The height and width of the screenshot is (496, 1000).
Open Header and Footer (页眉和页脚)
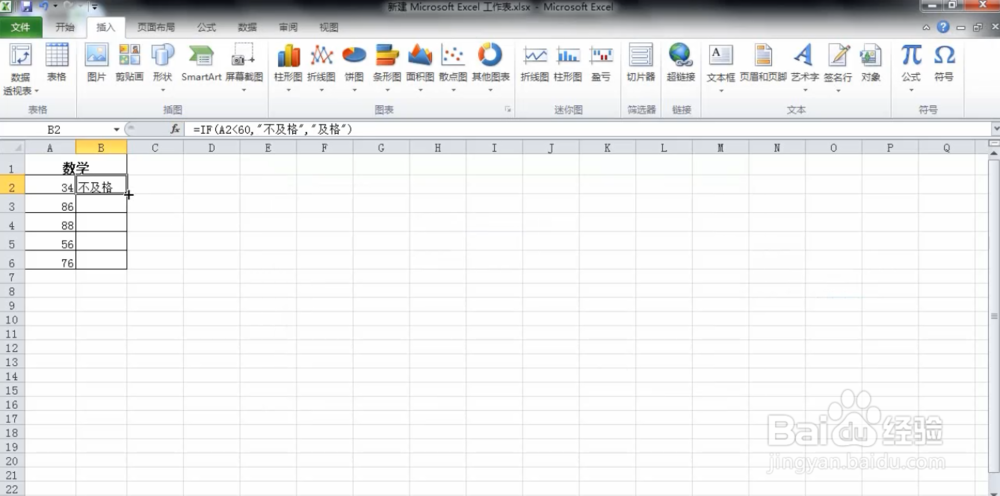763,64
